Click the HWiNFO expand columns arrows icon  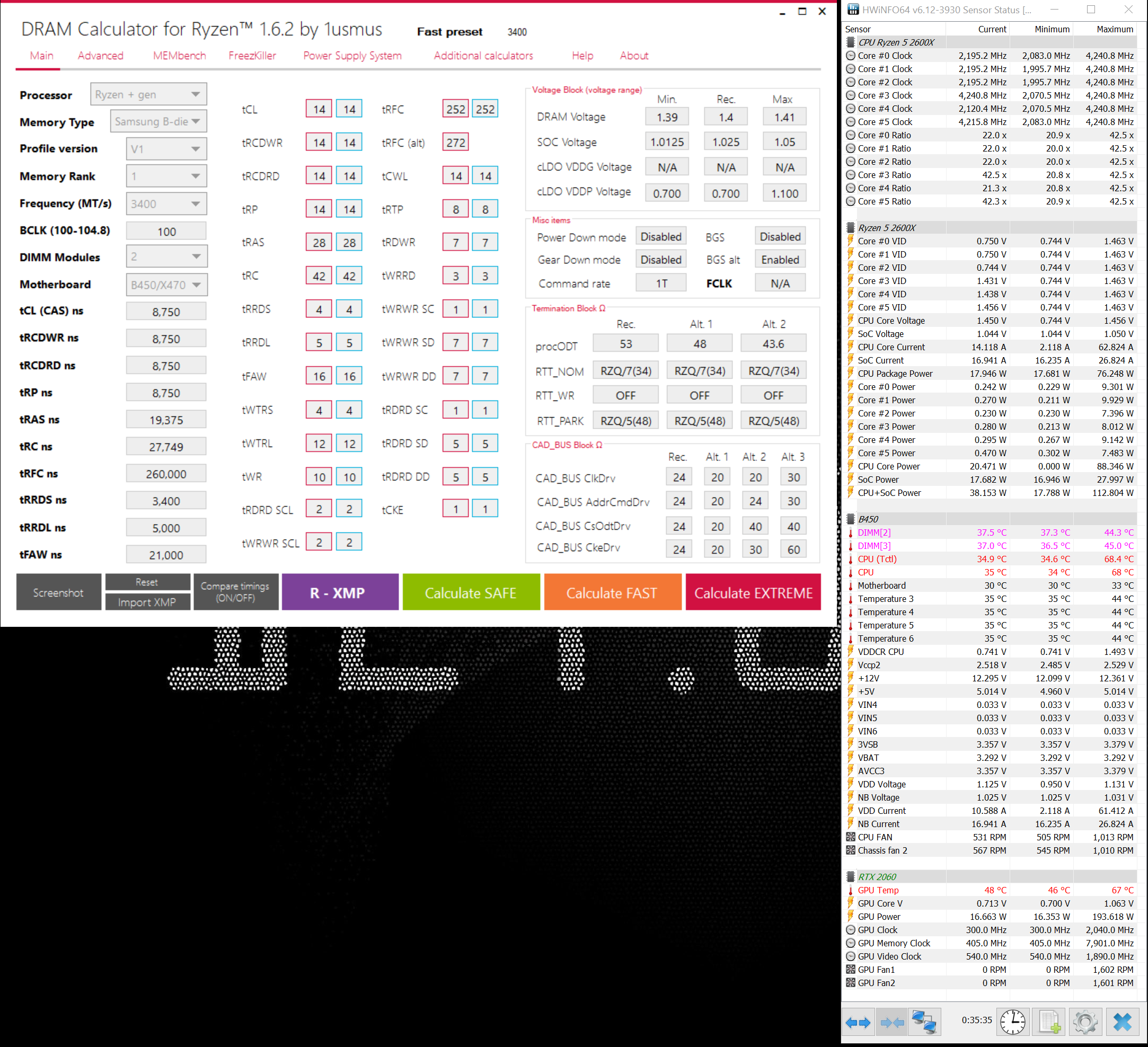[x=858, y=1023]
